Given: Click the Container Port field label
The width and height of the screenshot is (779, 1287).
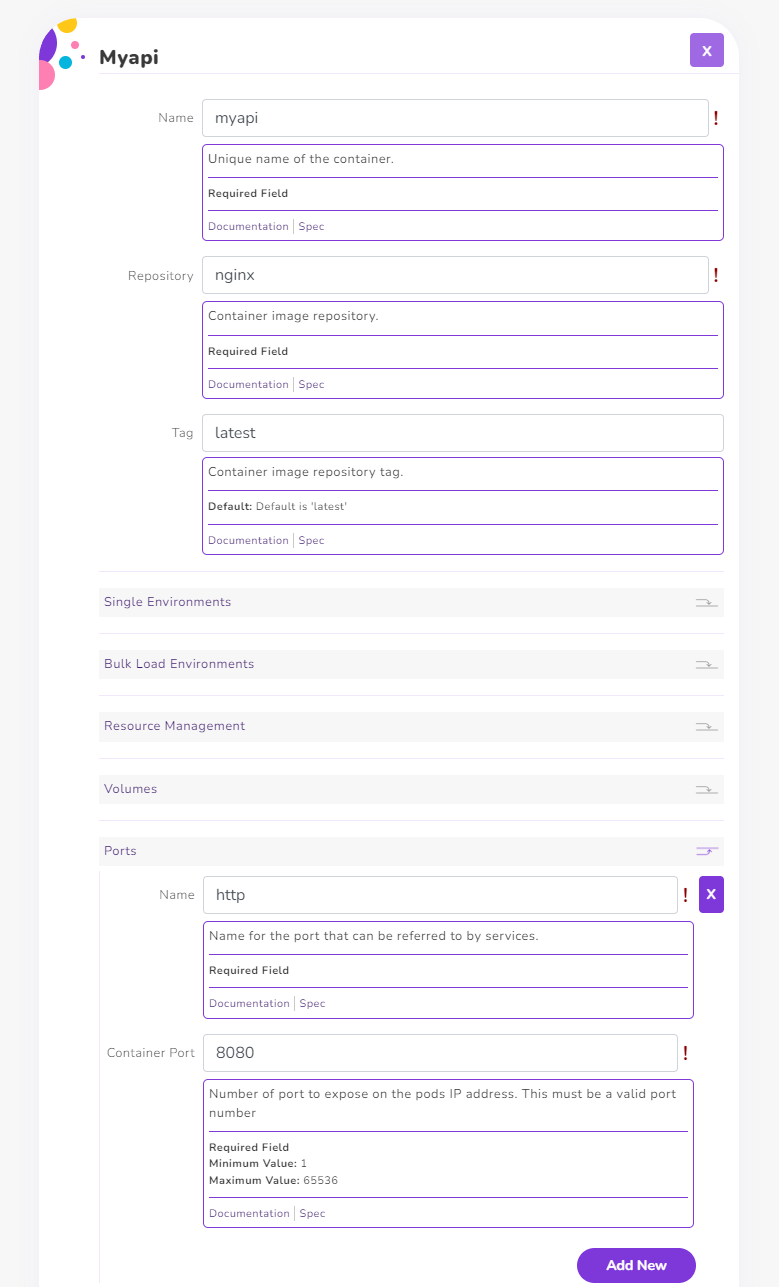Looking at the screenshot, I should tap(151, 1053).
